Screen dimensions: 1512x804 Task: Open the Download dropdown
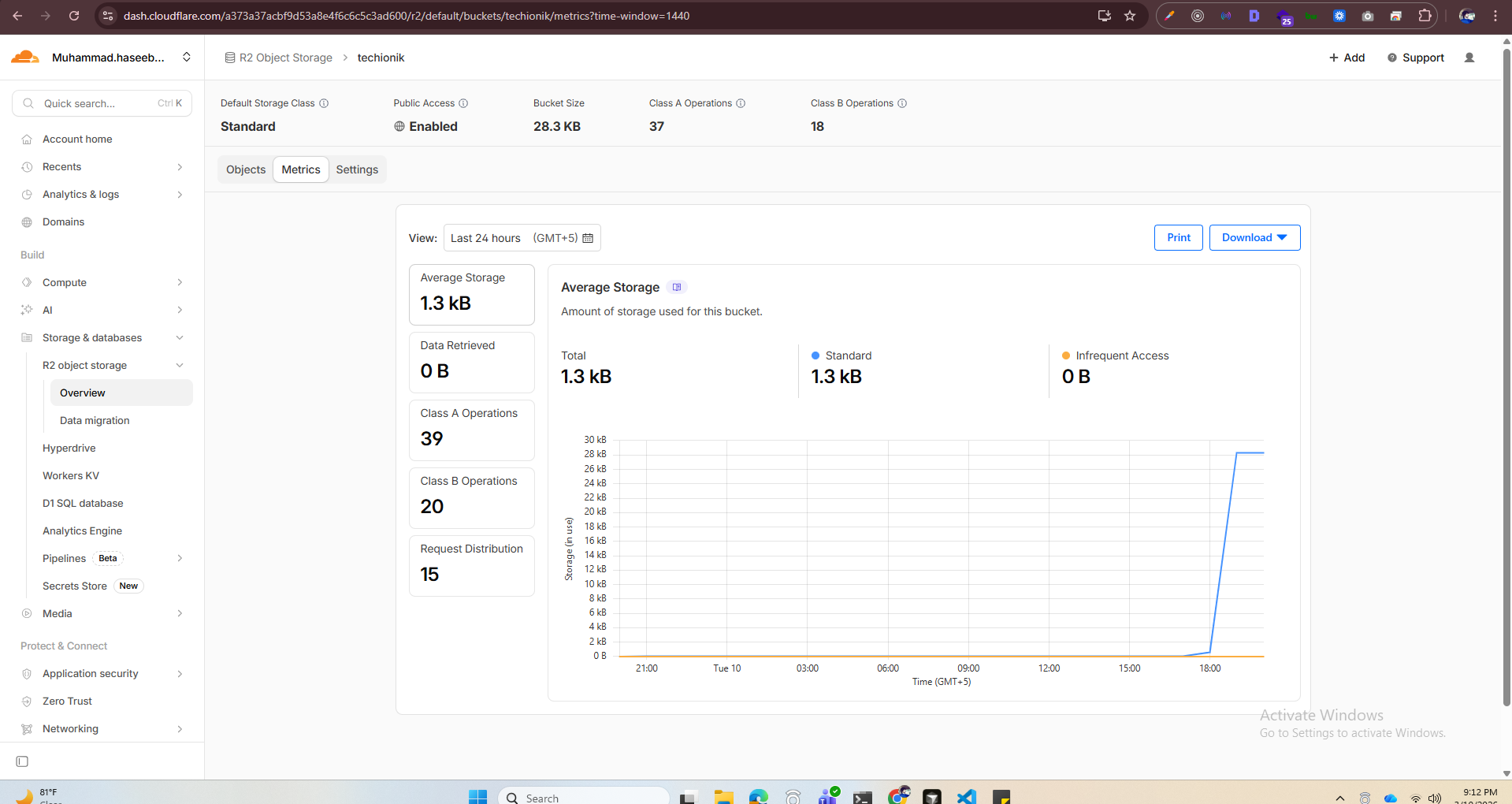tap(1254, 237)
